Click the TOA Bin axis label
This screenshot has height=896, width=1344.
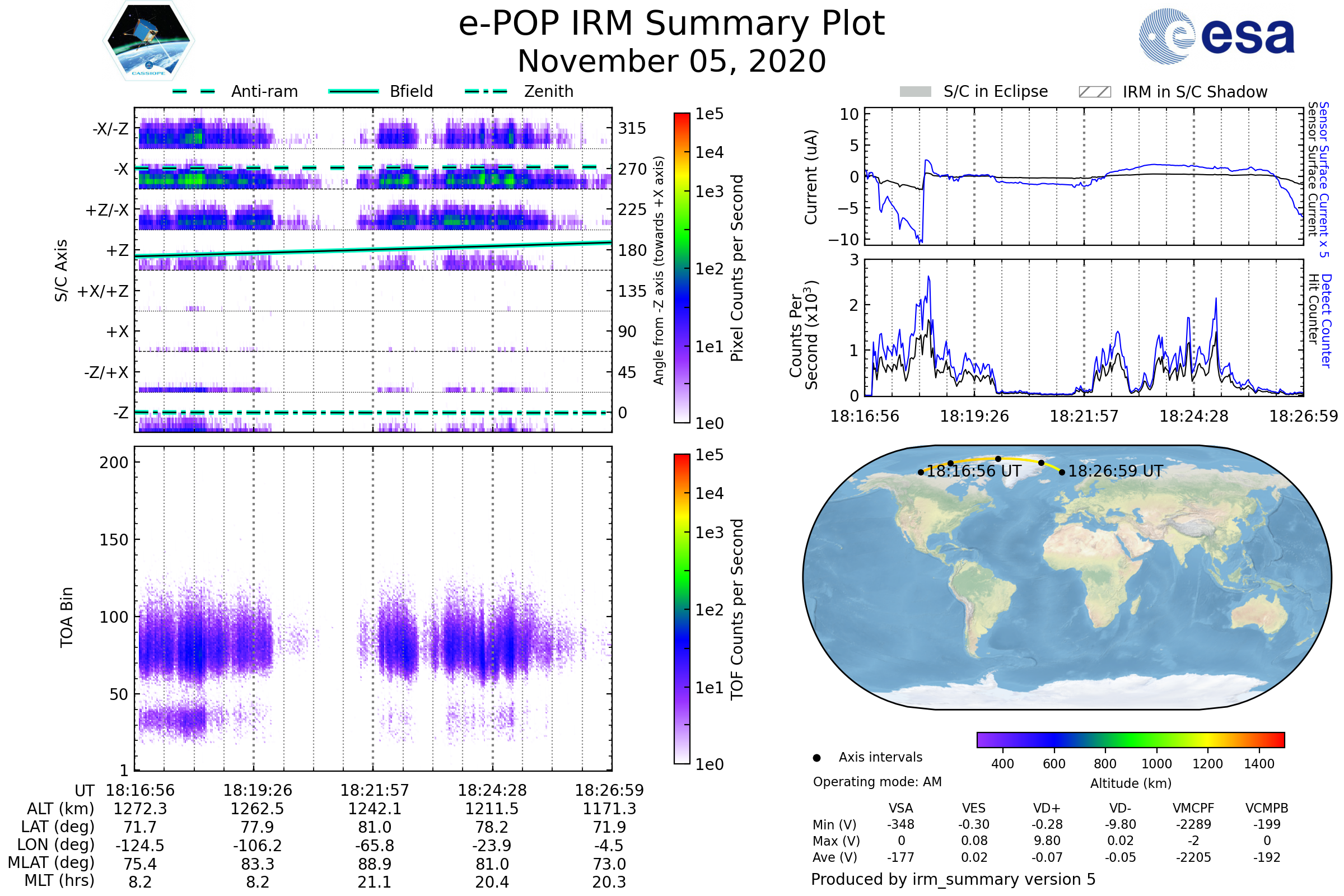pos(67,617)
